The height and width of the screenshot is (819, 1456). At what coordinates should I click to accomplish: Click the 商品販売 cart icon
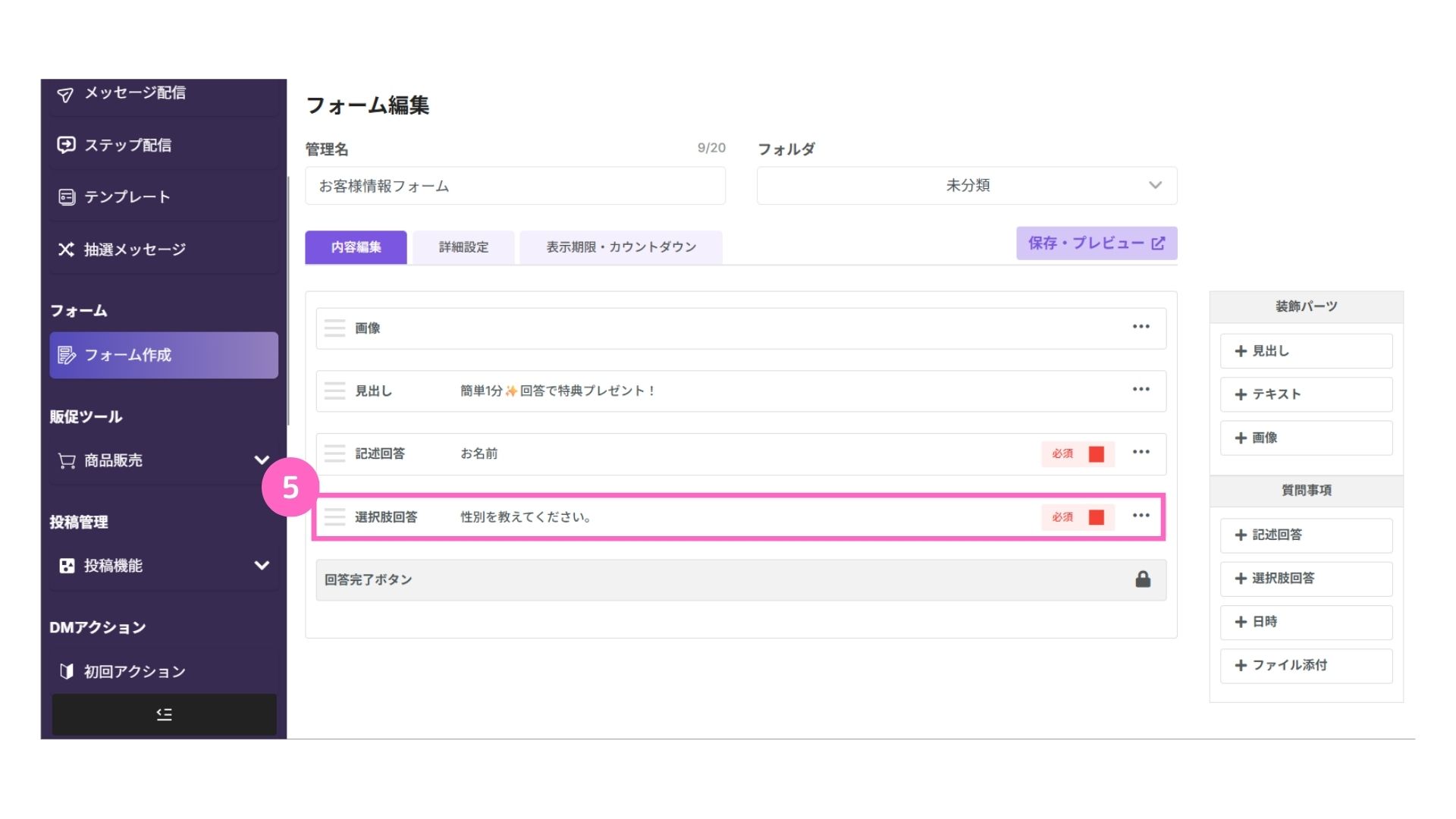(67, 460)
